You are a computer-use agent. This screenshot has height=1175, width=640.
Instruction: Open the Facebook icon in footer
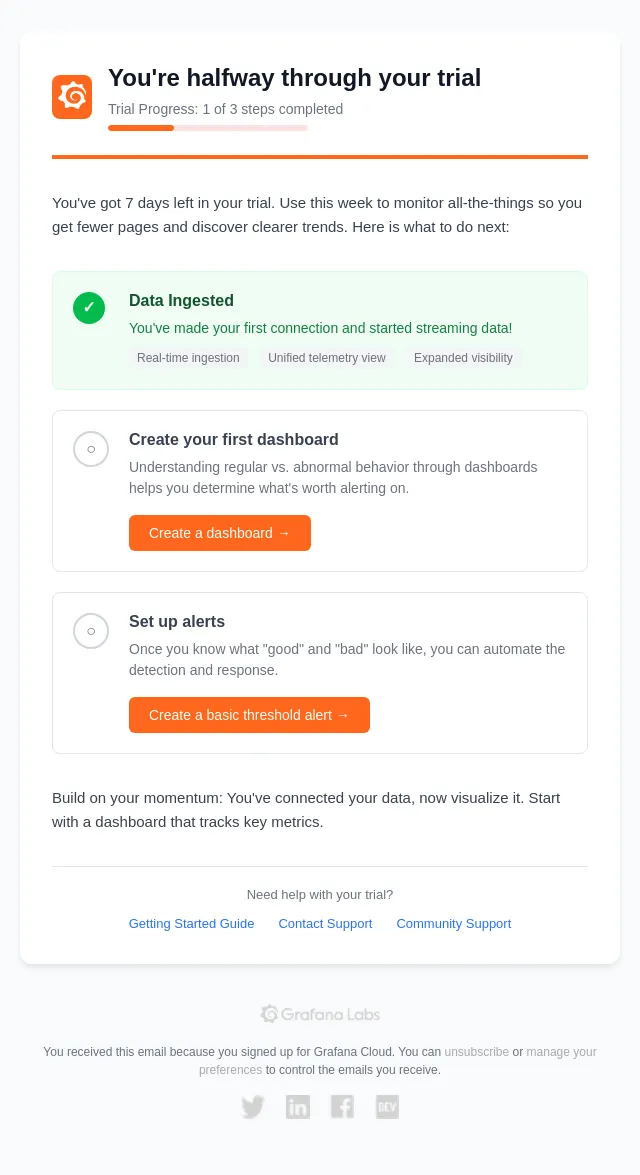[x=342, y=1107]
